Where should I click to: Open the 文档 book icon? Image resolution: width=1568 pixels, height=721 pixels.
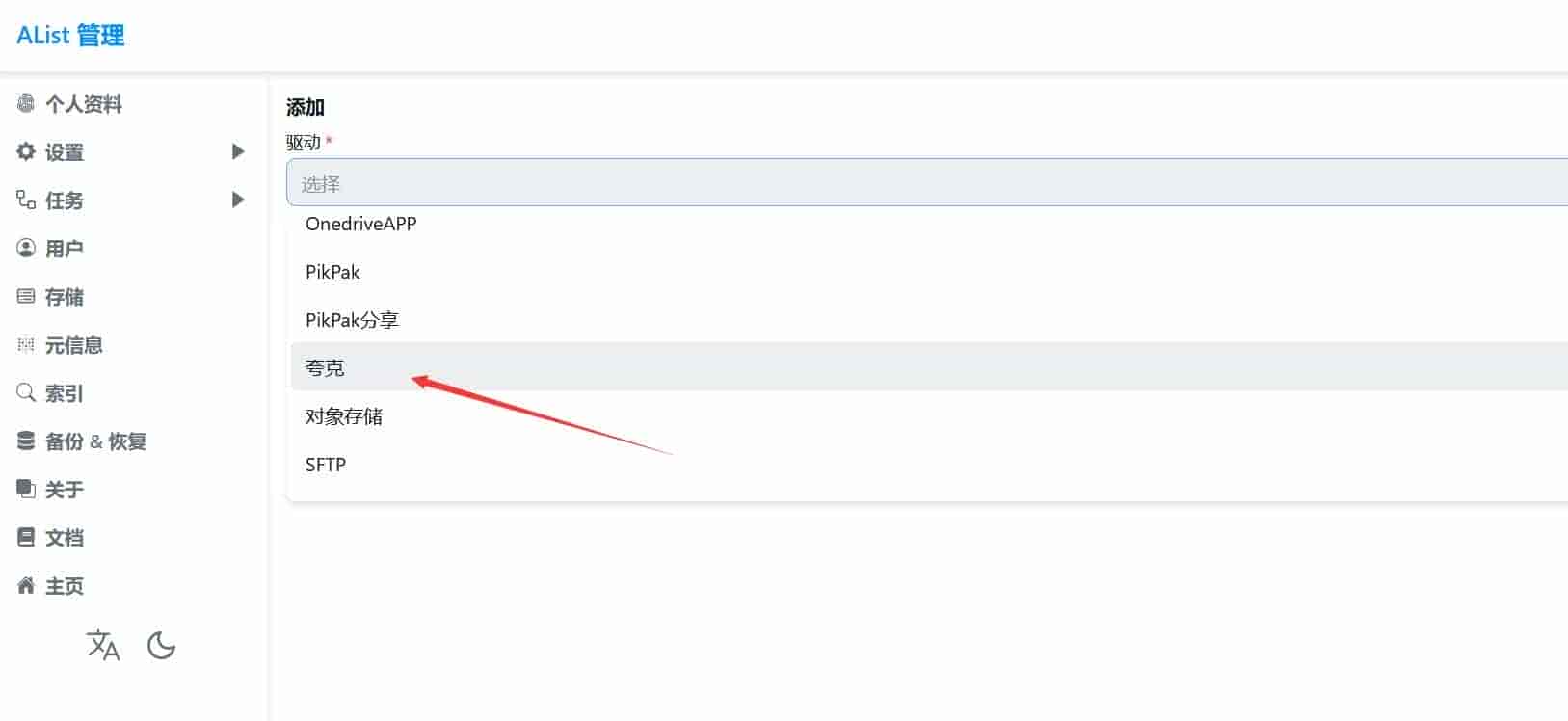point(26,537)
